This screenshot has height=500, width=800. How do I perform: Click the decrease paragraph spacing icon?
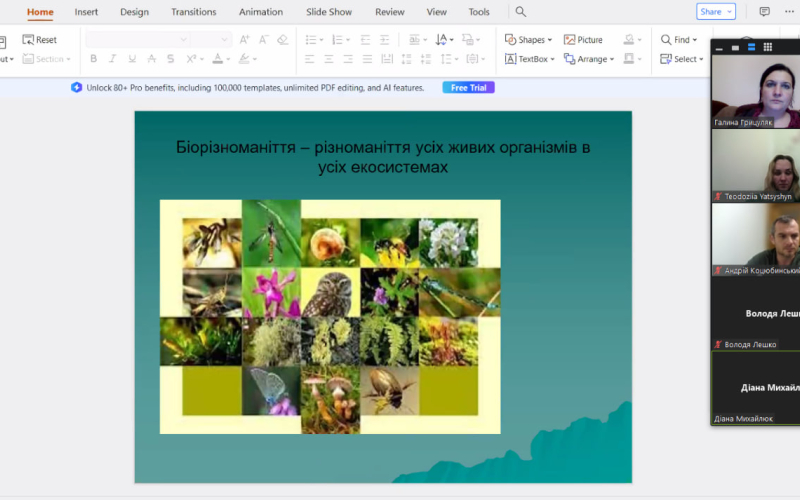[426, 59]
